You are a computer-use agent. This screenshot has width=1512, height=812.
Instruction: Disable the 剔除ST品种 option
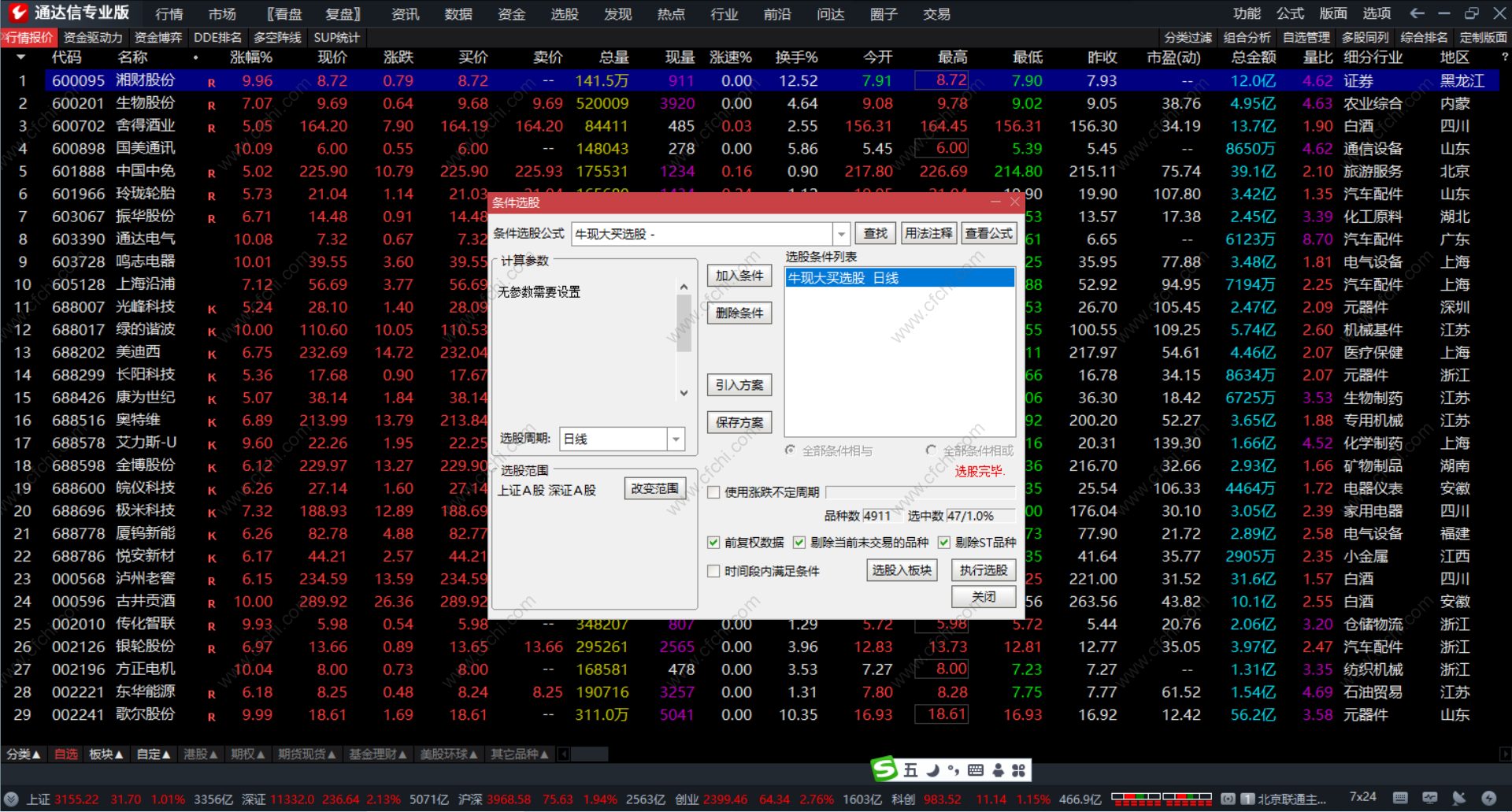pos(944,543)
